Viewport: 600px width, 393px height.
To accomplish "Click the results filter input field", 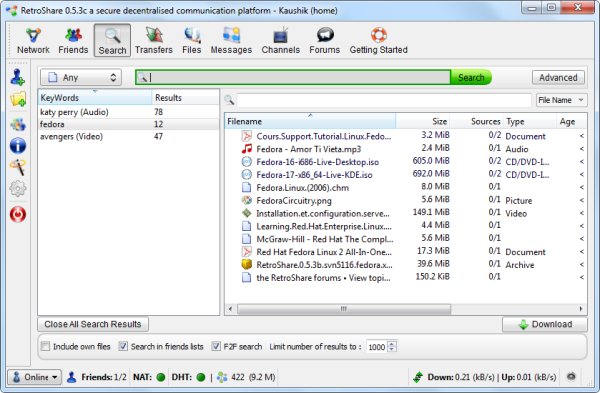I will 384,100.
